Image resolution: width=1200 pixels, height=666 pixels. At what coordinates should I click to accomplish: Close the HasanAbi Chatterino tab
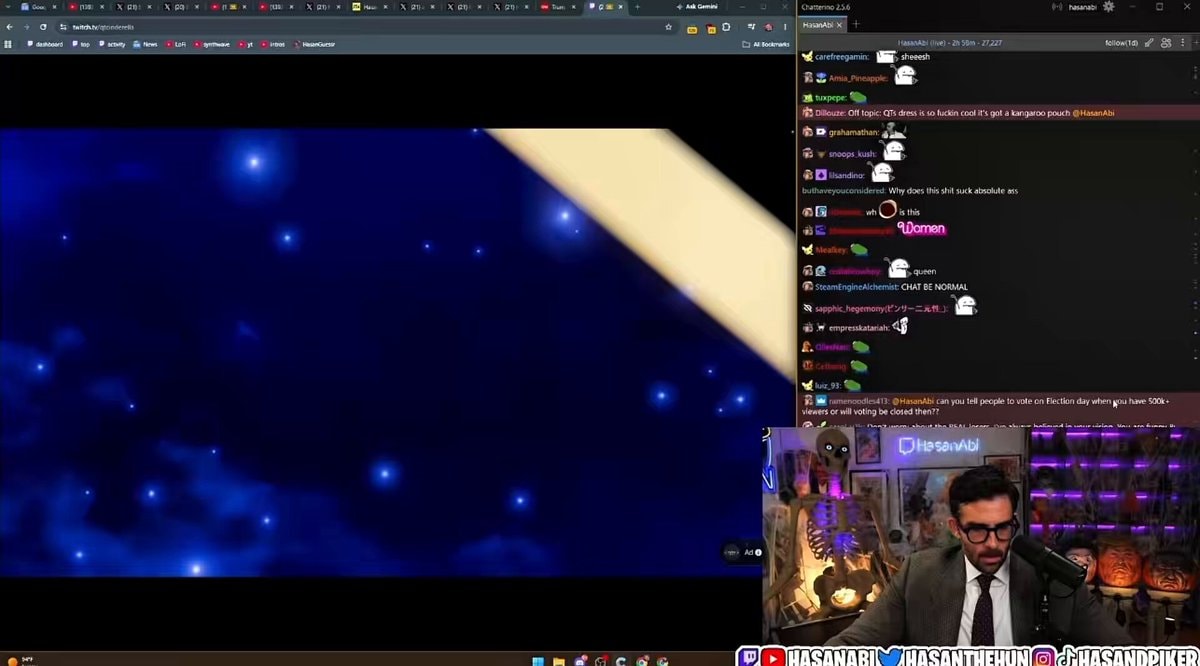[840, 24]
